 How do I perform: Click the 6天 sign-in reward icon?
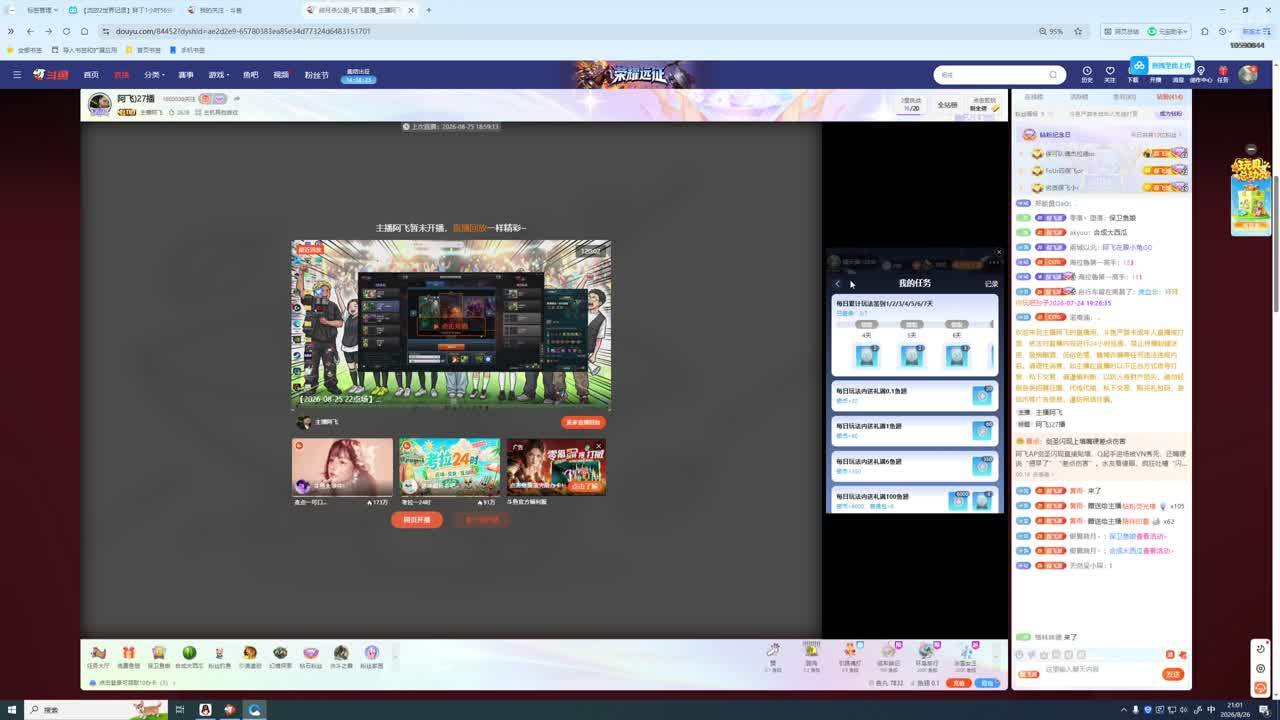pos(957,355)
